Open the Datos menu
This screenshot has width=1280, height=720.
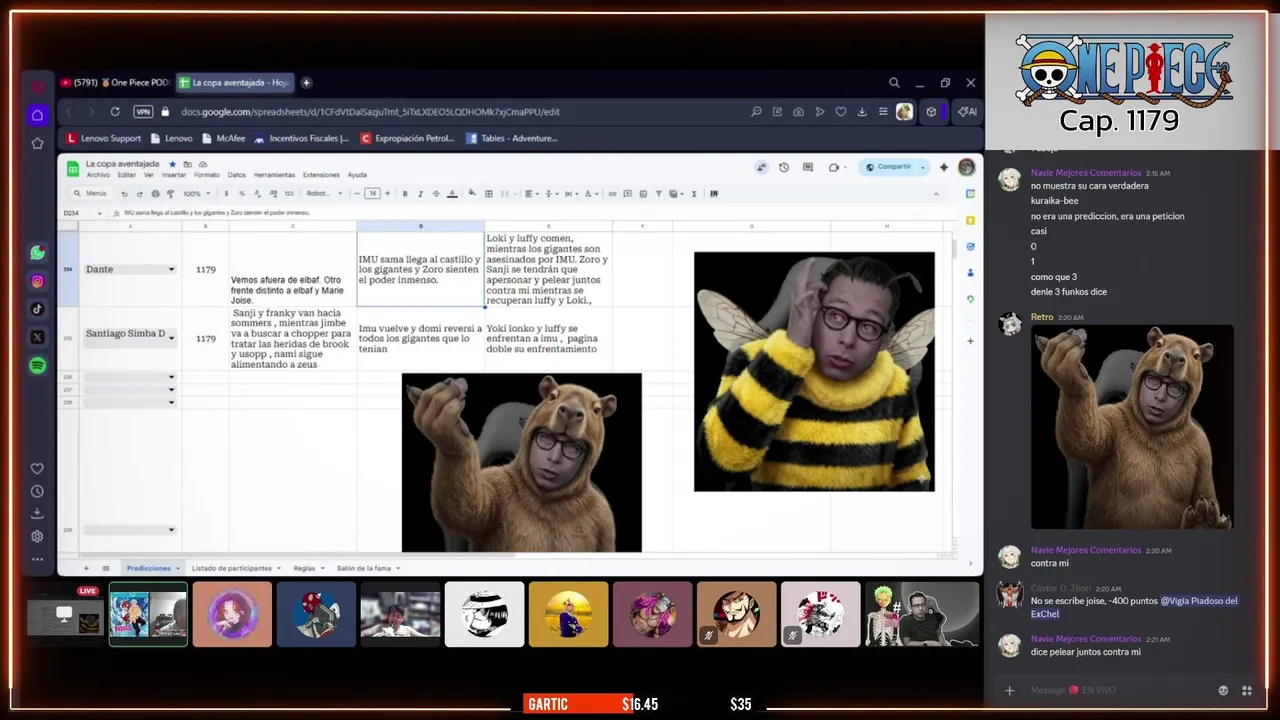pyautogui.click(x=236, y=175)
